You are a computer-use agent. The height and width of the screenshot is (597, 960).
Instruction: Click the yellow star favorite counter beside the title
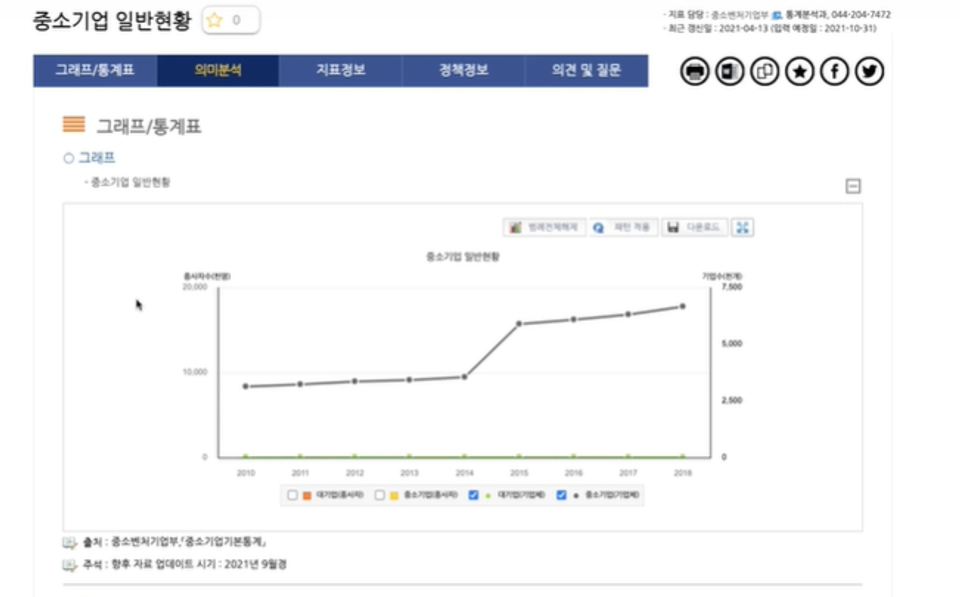(x=230, y=20)
